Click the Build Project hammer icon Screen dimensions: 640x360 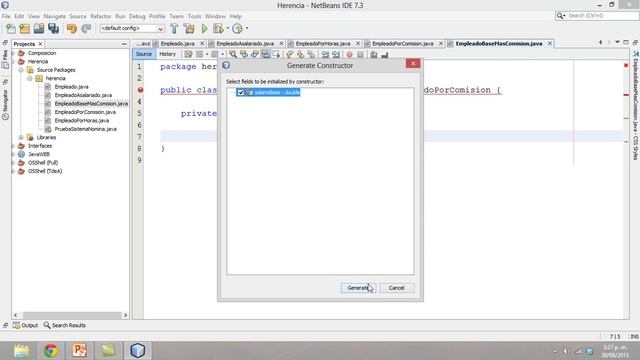(174, 29)
